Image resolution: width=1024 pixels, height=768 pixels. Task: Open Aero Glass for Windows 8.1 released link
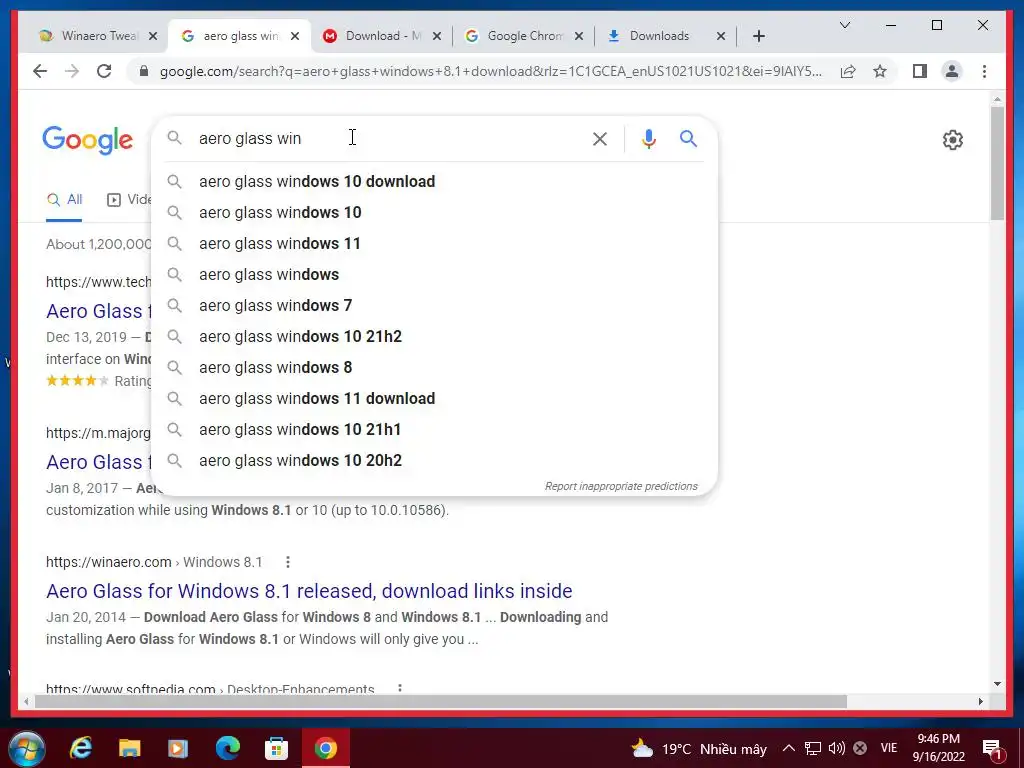pyautogui.click(x=309, y=590)
